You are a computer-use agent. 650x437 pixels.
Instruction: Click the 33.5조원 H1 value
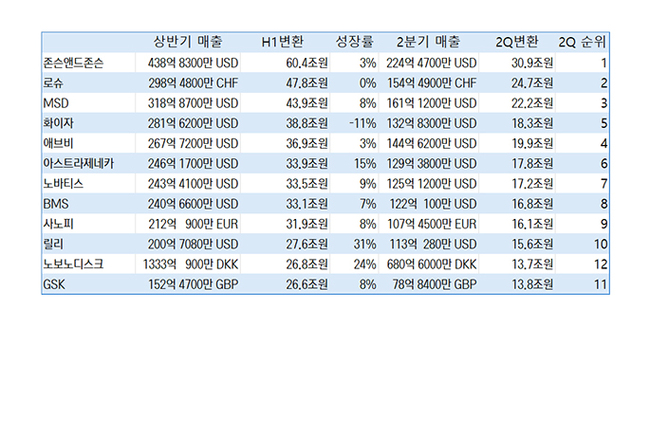coord(307,184)
